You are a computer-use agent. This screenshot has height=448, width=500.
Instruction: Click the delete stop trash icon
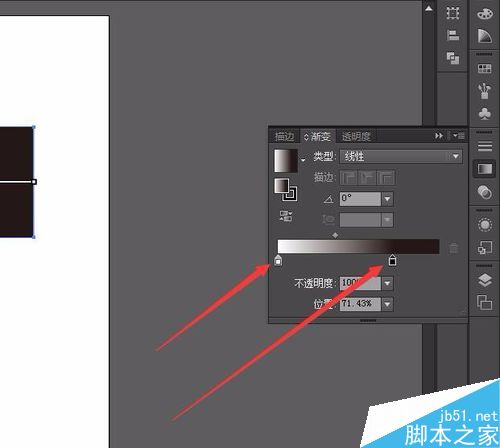[453, 248]
